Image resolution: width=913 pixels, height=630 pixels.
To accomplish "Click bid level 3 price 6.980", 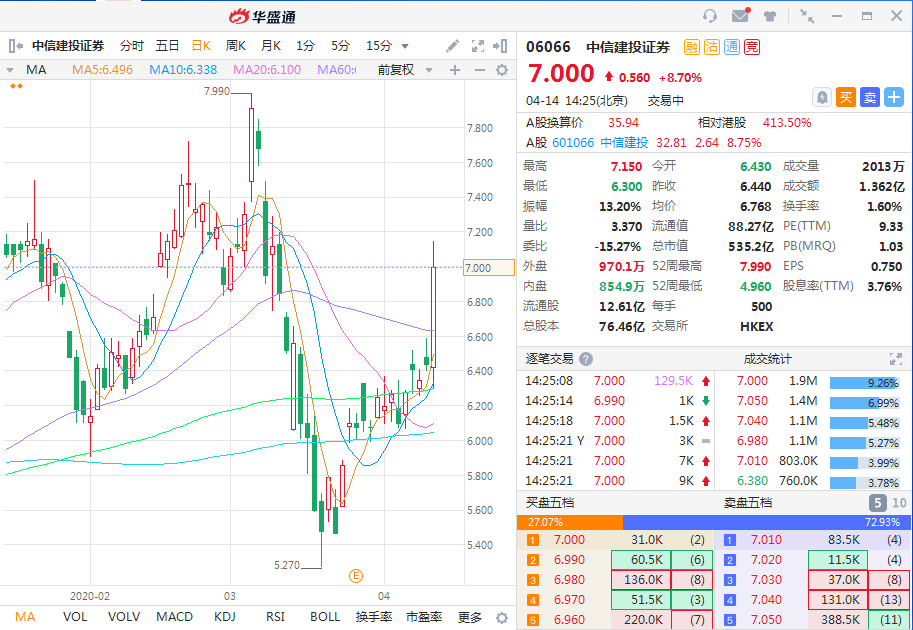I will 569,580.
